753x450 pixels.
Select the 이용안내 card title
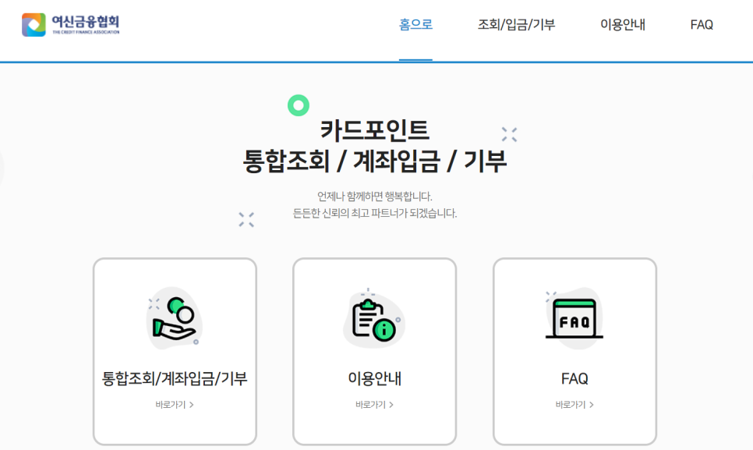click(375, 378)
